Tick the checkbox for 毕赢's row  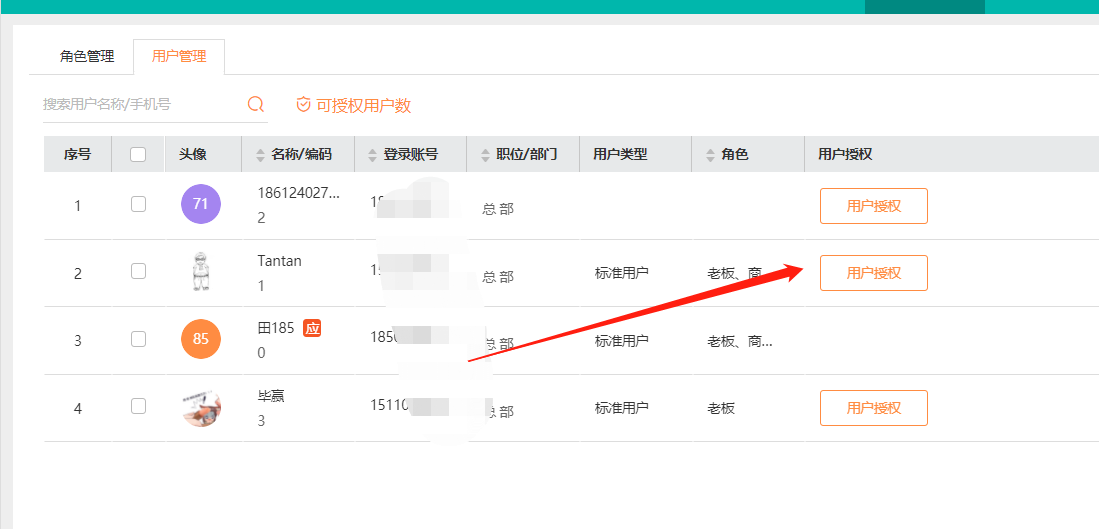[x=138, y=406]
